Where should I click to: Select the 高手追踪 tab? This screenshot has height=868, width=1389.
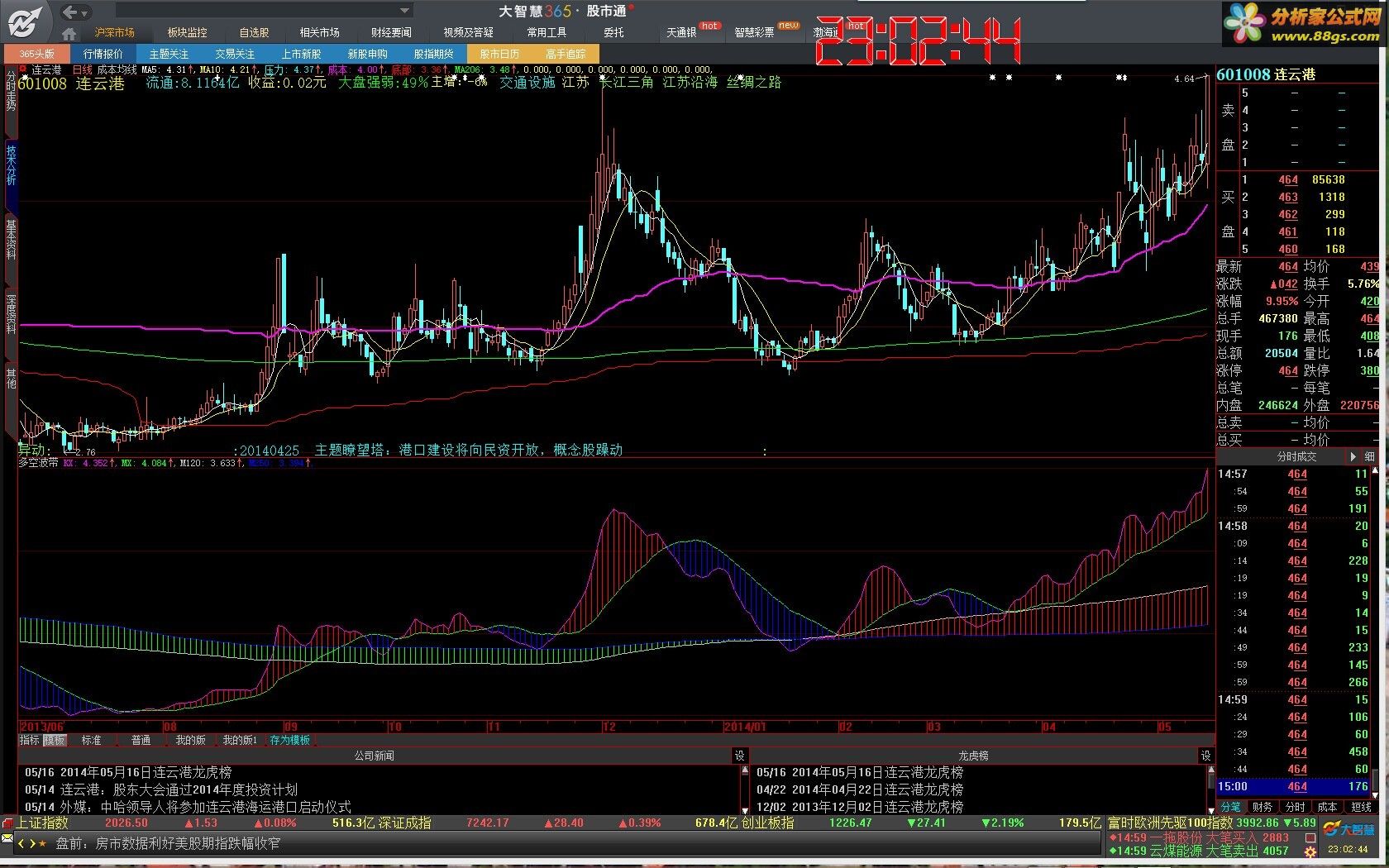566,54
